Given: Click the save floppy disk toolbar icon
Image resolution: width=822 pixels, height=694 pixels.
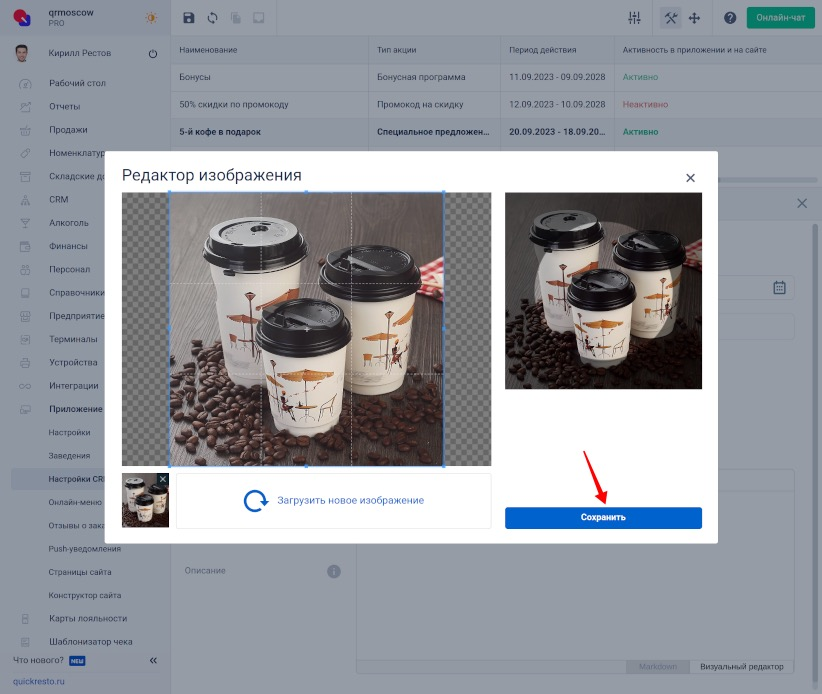Looking at the screenshot, I should pos(189,18).
